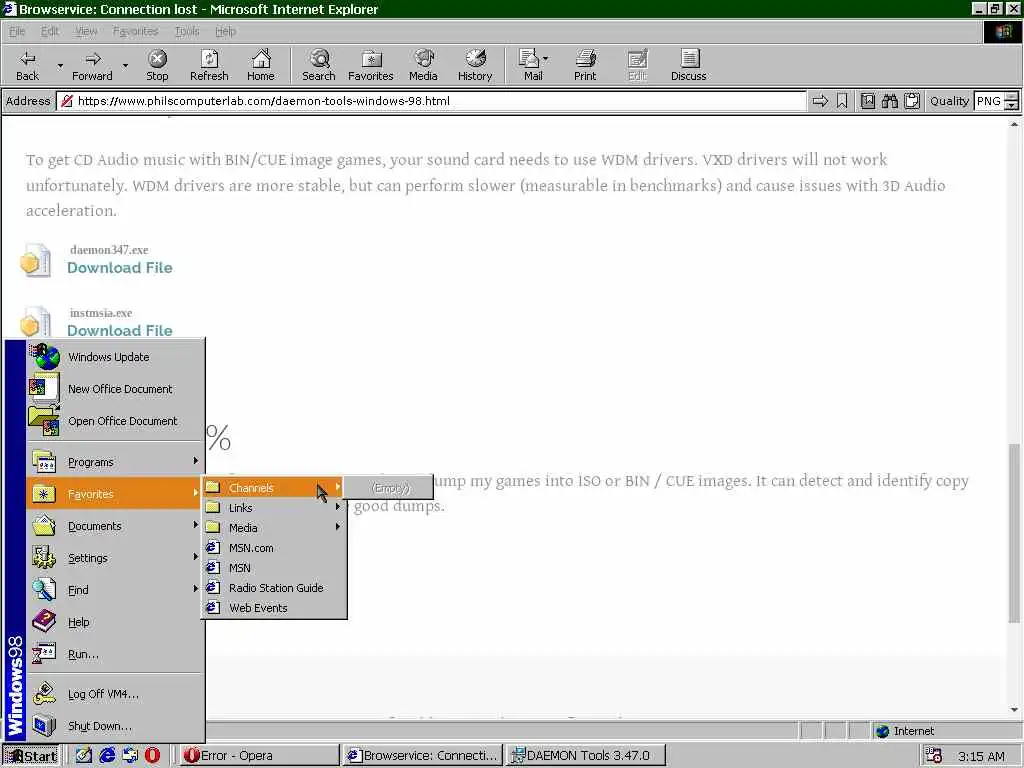The height and width of the screenshot is (768, 1024).
Task: Open Back button history dropdown arrow
Action: pos(60,65)
